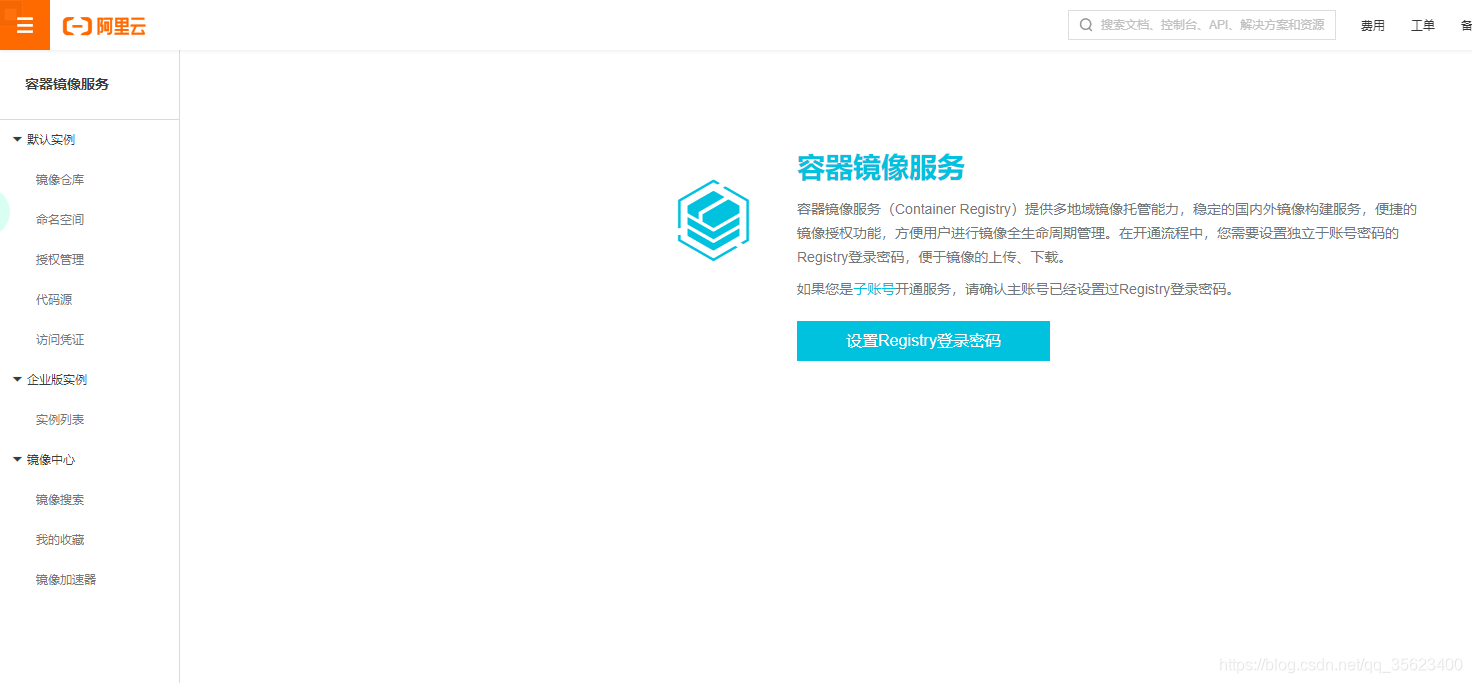Click the Container Registry hexagon logo illustration

[713, 220]
